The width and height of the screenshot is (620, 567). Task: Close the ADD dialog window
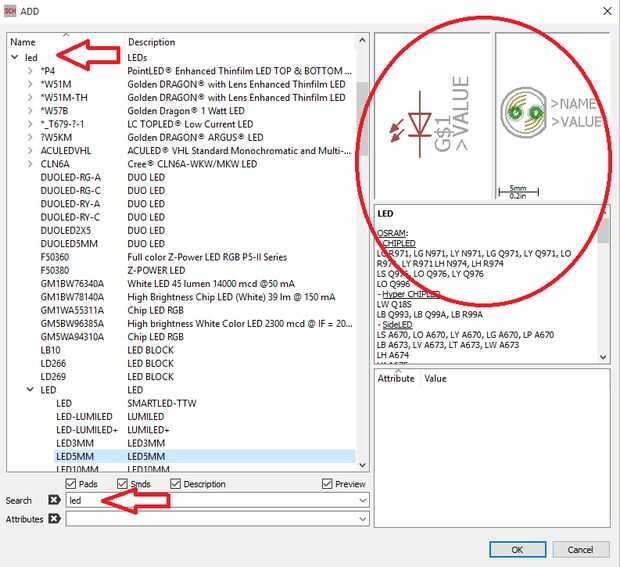[607, 11]
